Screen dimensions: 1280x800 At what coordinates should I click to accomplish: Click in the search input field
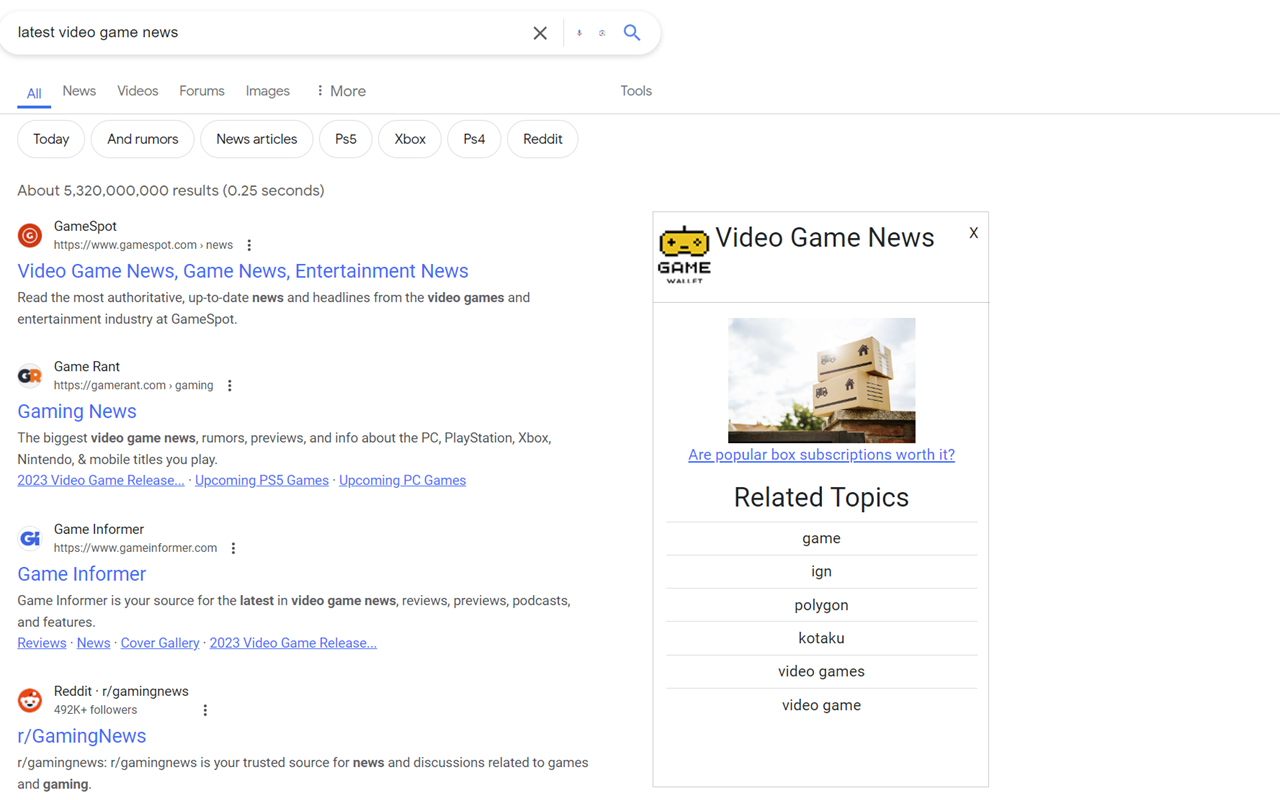[270, 32]
